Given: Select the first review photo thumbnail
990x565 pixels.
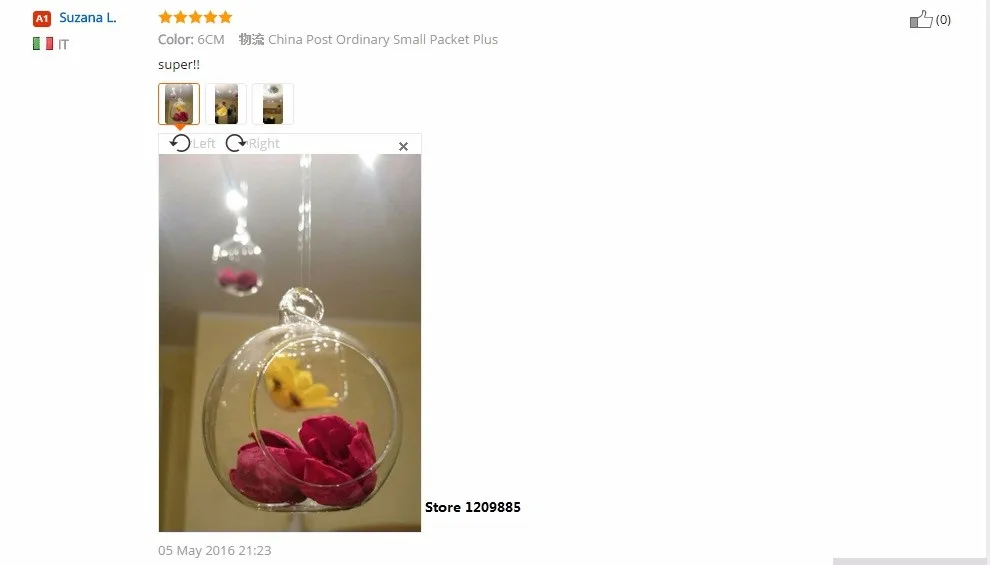Looking at the screenshot, I should click(x=179, y=104).
